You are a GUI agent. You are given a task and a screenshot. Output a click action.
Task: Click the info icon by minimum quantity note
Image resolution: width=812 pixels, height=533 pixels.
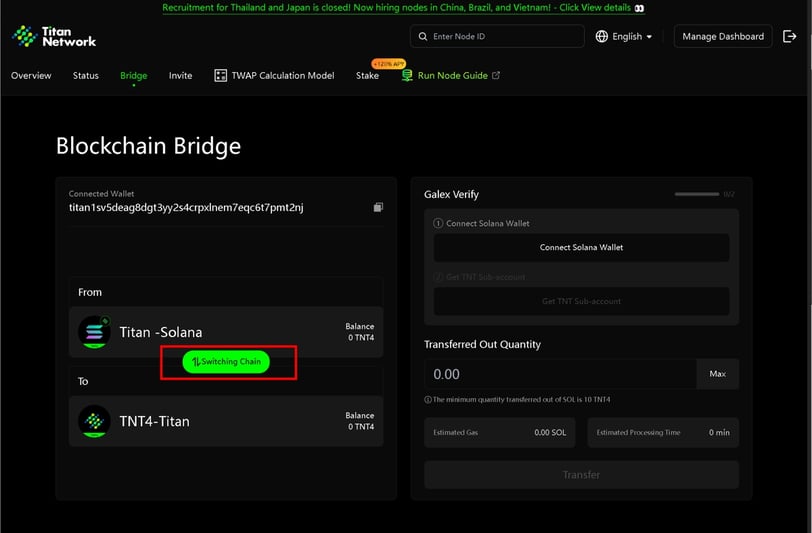(x=428, y=399)
